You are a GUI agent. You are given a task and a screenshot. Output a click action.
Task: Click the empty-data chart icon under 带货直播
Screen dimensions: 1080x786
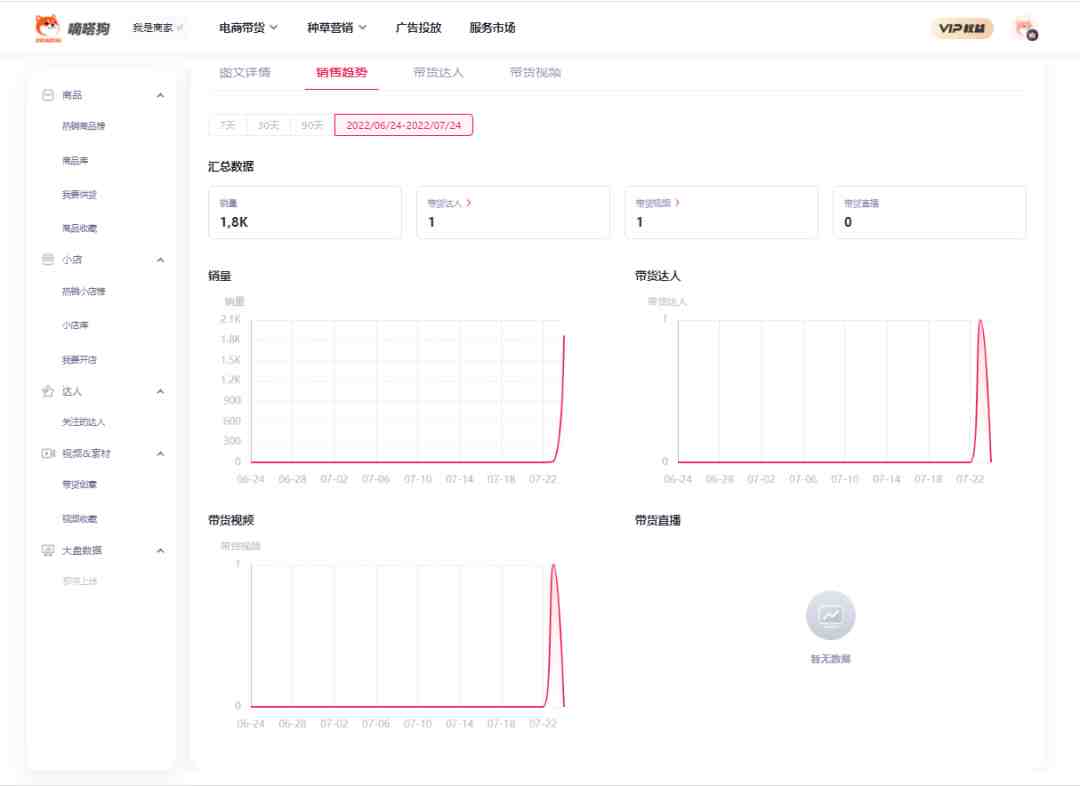[x=830, y=614]
